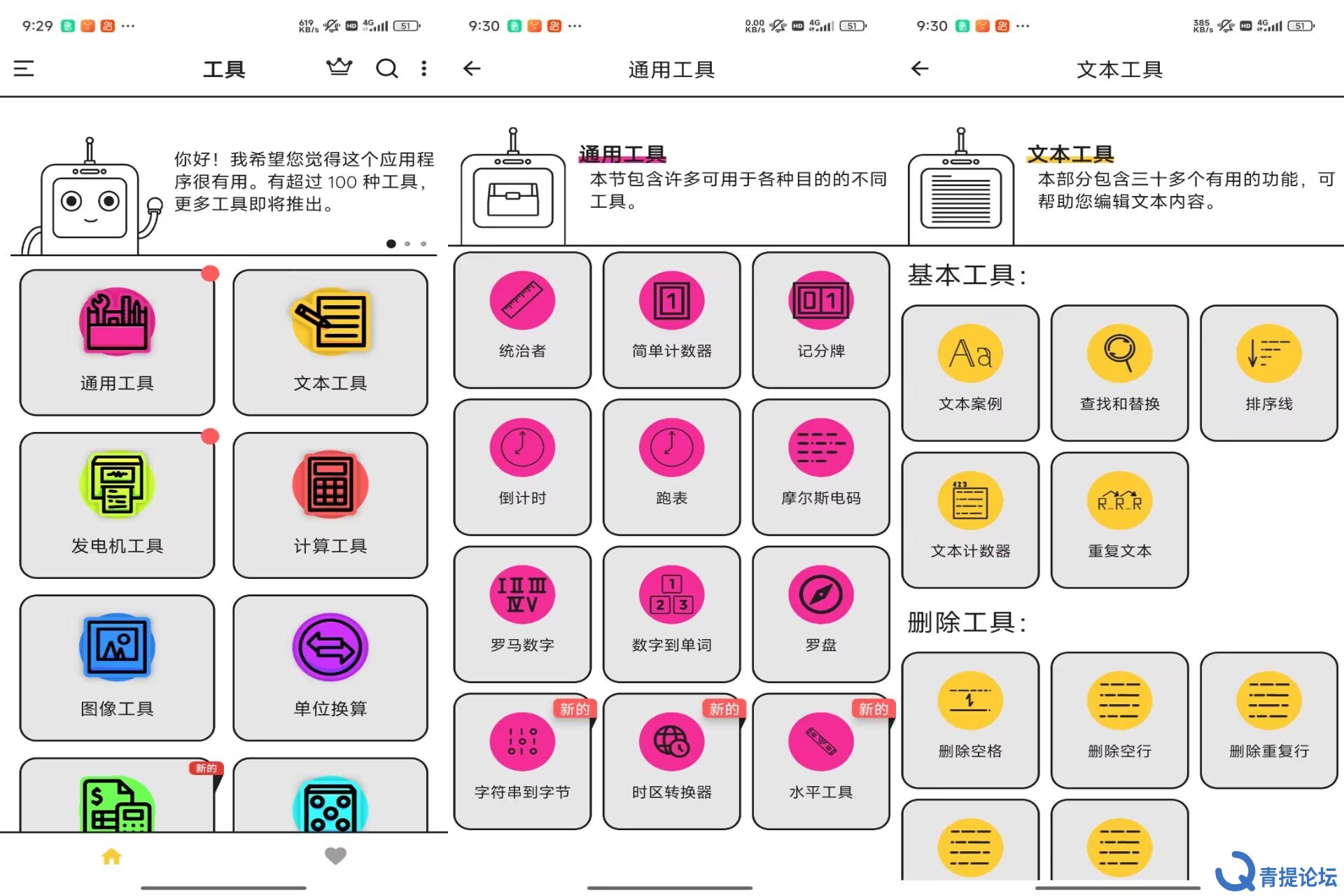
Task: Open the 罗盘 compass tool
Action: point(821,614)
